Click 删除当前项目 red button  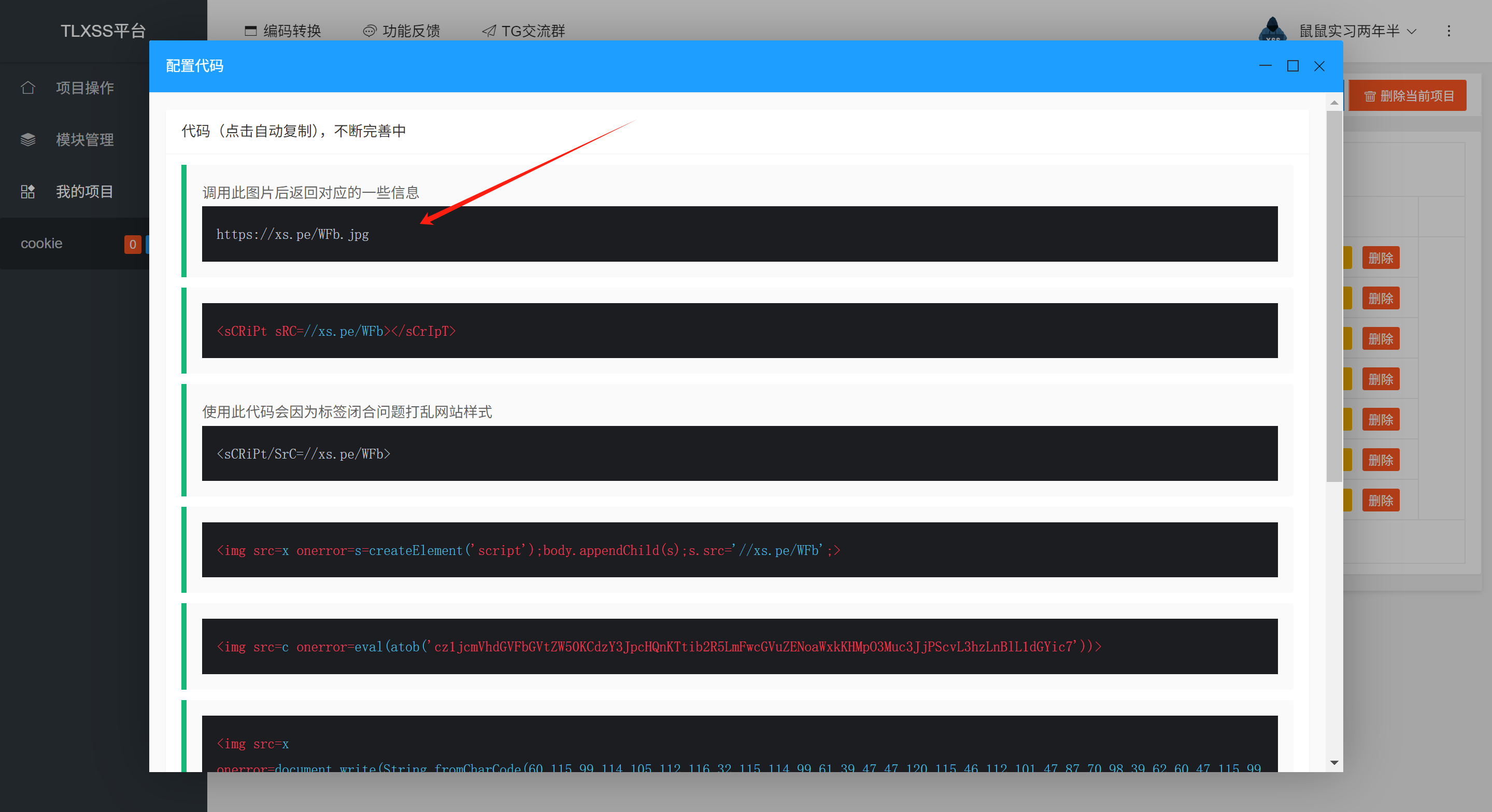1408,96
